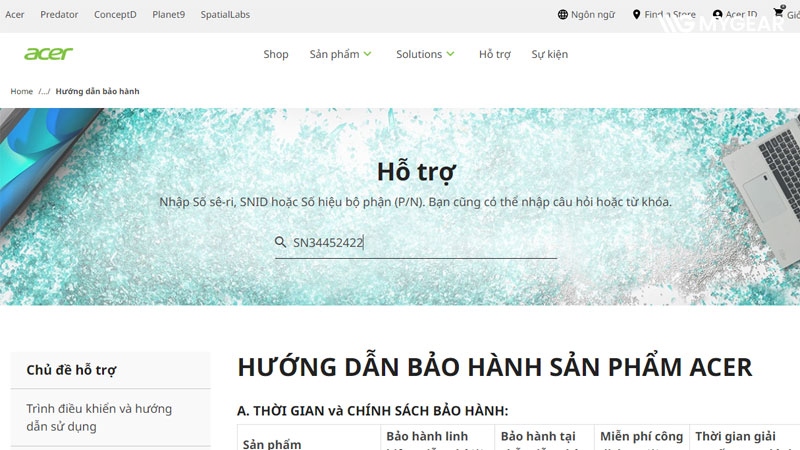The width and height of the screenshot is (800, 450).
Task: Click the Home breadcrumb link
Action: tap(21, 91)
